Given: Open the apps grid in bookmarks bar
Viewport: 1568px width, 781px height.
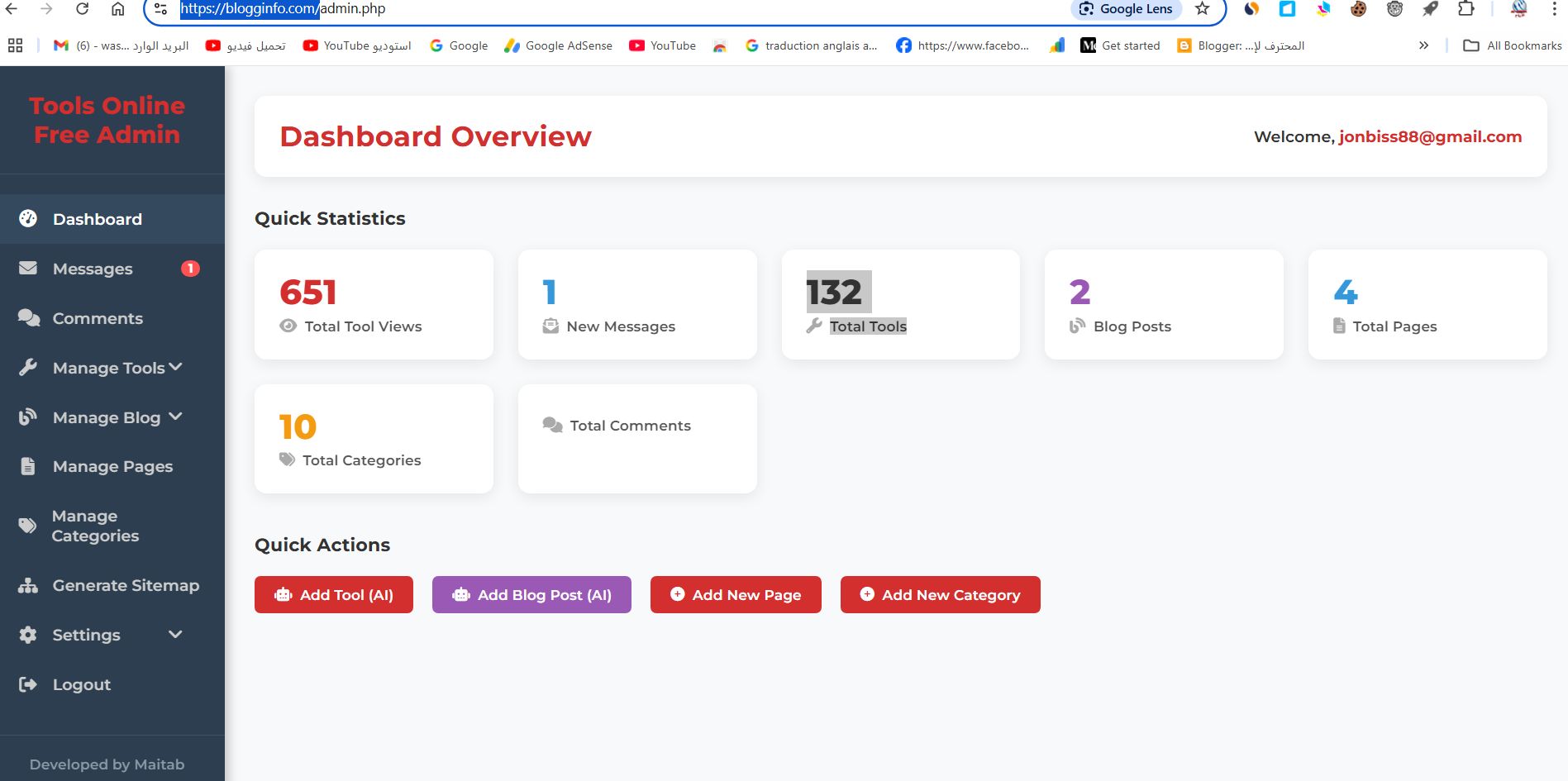Looking at the screenshot, I should [x=15, y=45].
